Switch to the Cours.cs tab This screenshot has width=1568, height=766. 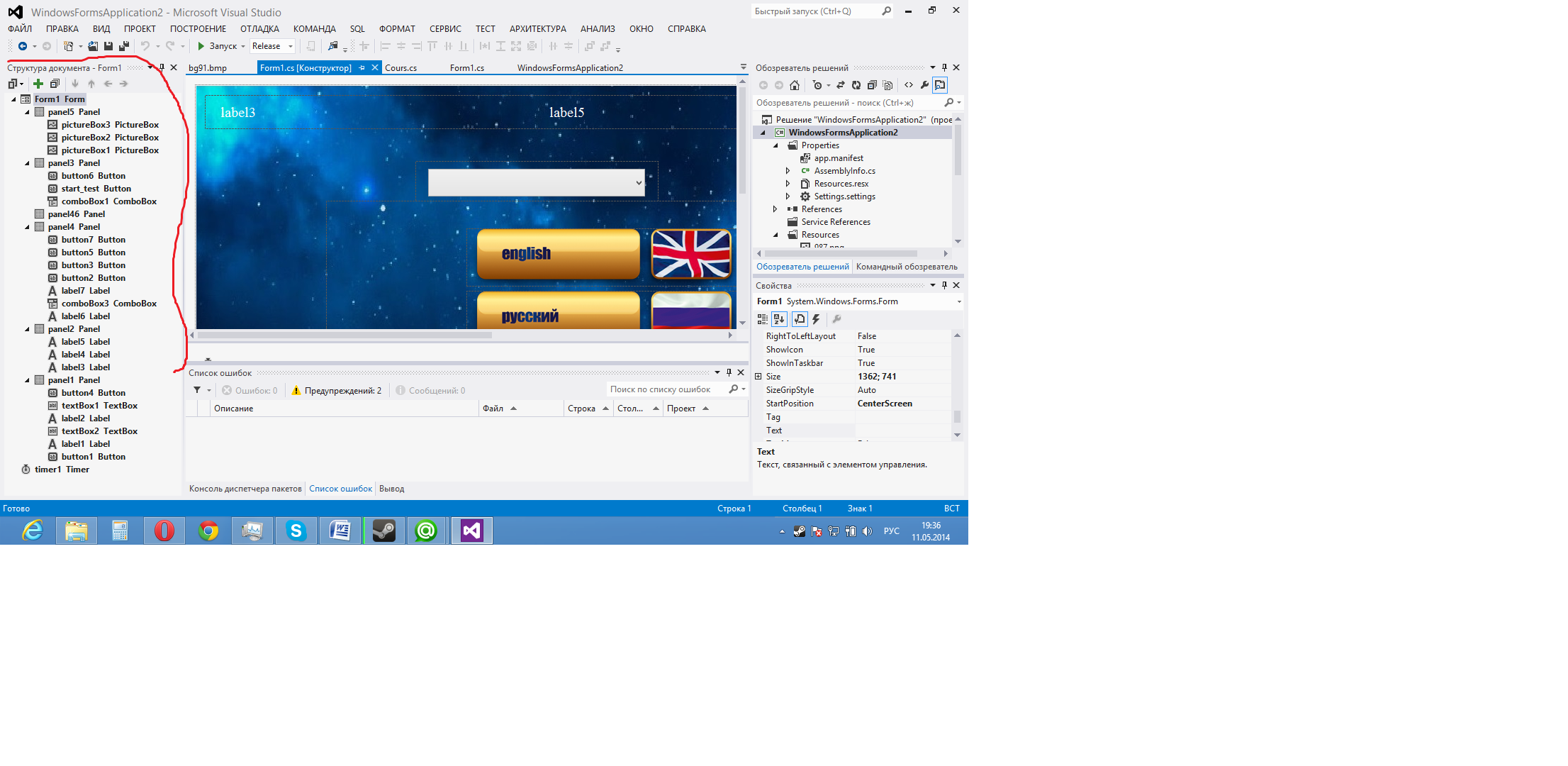[401, 68]
